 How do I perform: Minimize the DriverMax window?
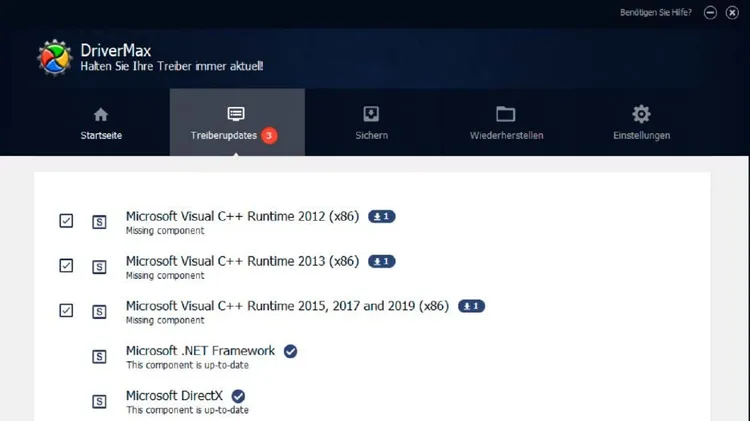tap(710, 13)
